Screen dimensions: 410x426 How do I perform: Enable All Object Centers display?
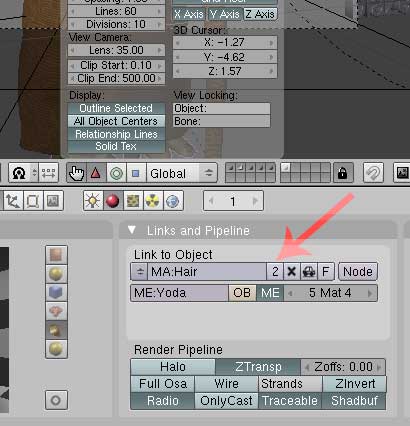[116, 121]
